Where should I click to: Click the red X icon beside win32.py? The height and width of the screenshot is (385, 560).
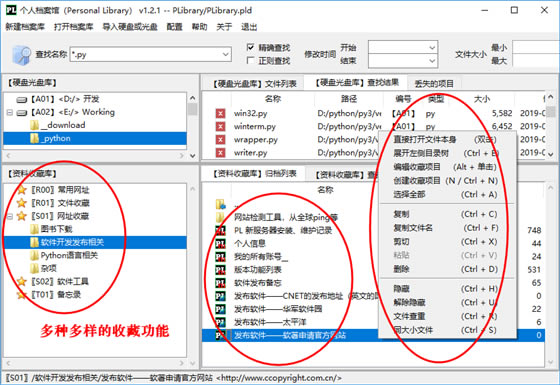coord(220,114)
